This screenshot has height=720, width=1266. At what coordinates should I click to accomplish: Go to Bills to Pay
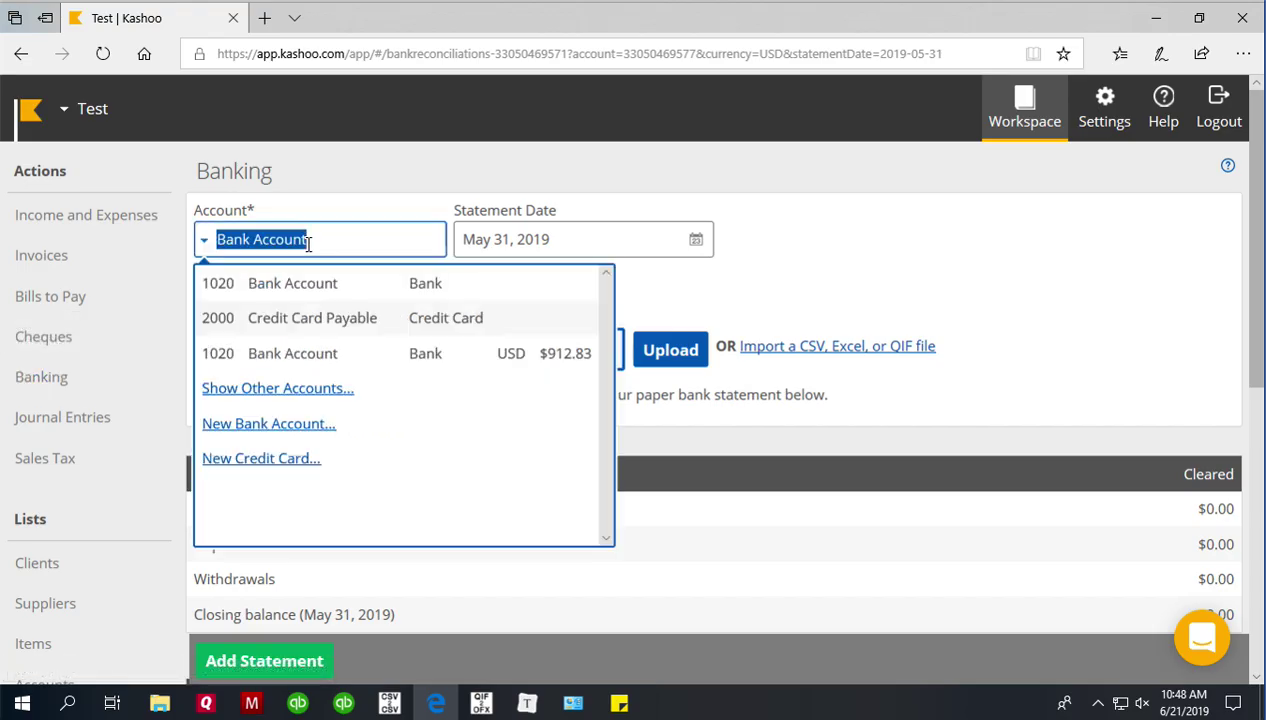(x=50, y=296)
